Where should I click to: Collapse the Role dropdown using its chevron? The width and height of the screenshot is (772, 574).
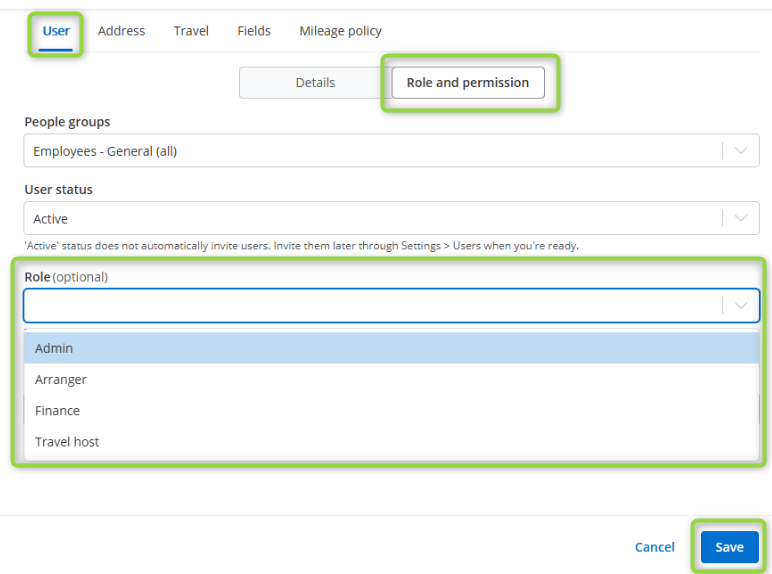pyautogui.click(x=740, y=306)
